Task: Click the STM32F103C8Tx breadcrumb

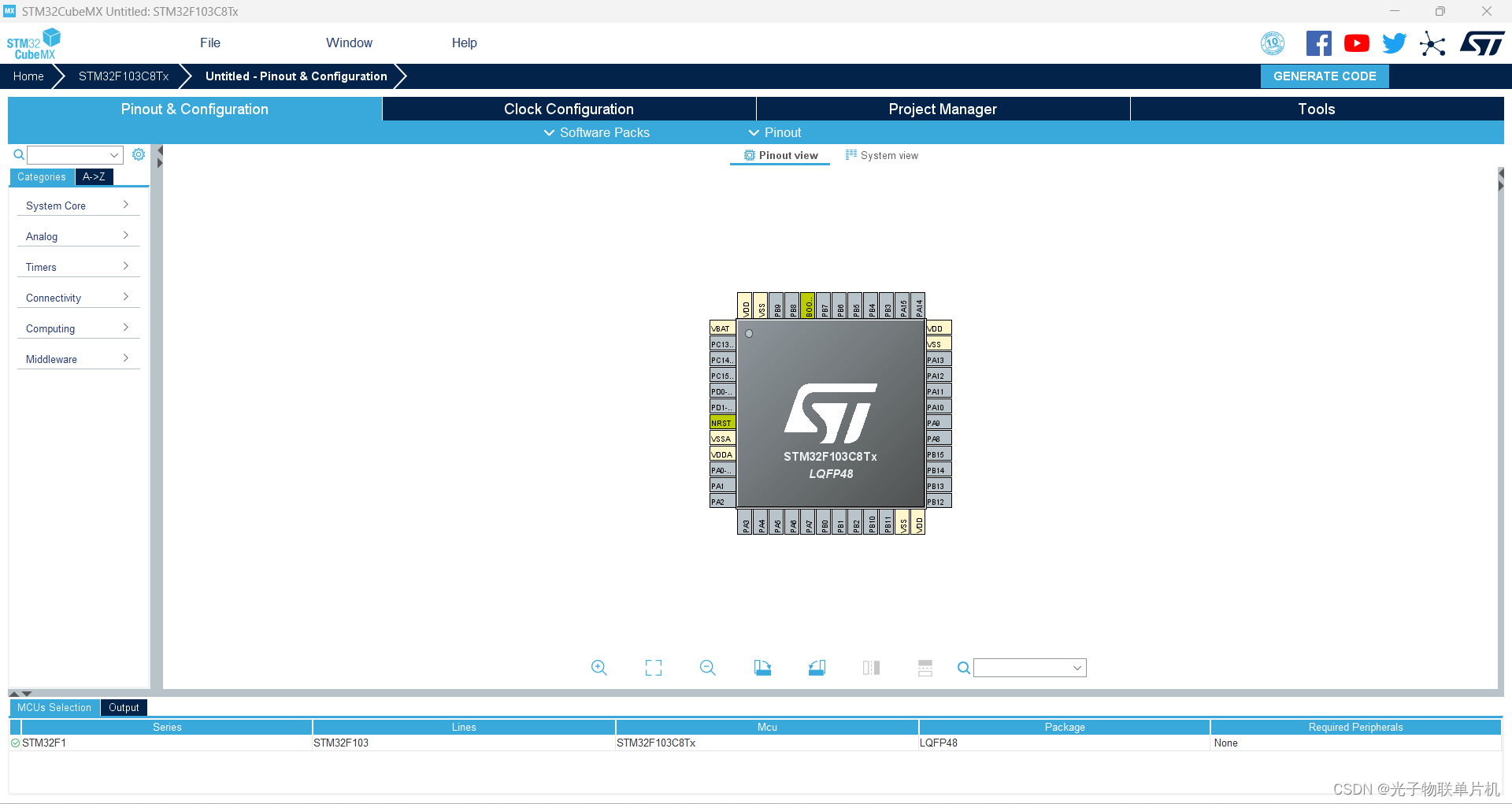Action: [x=124, y=76]
